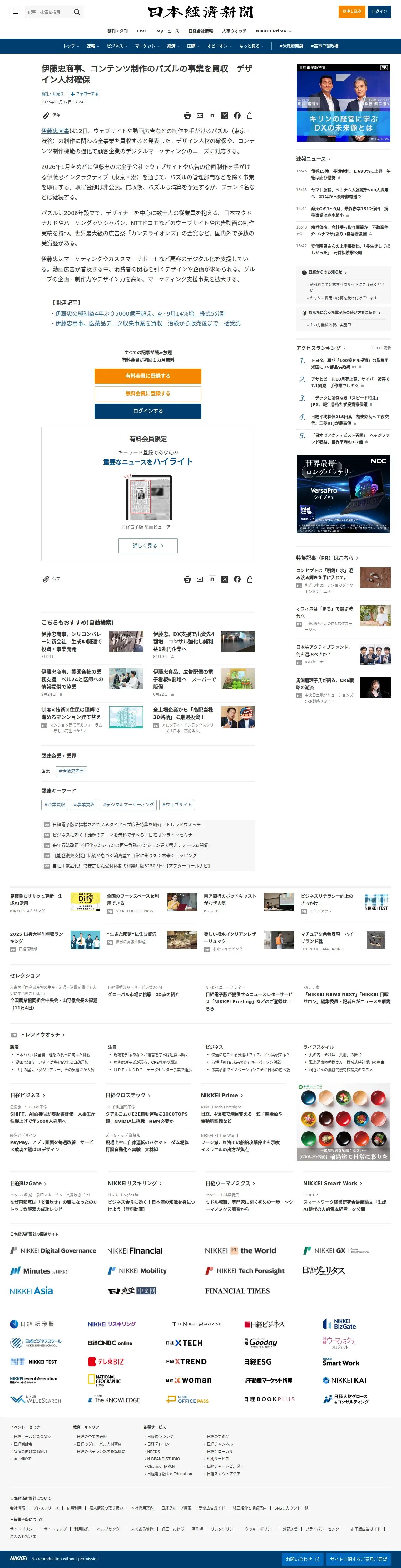The height and width of the screenshot is (1568, 401).
Task: Open NIKKEI KAI logo link
Action: click(344, 1381)
